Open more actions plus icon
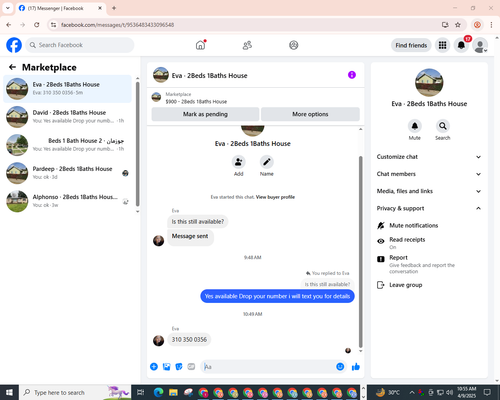This screenshot has width=500, height=400. coord(154,367)
